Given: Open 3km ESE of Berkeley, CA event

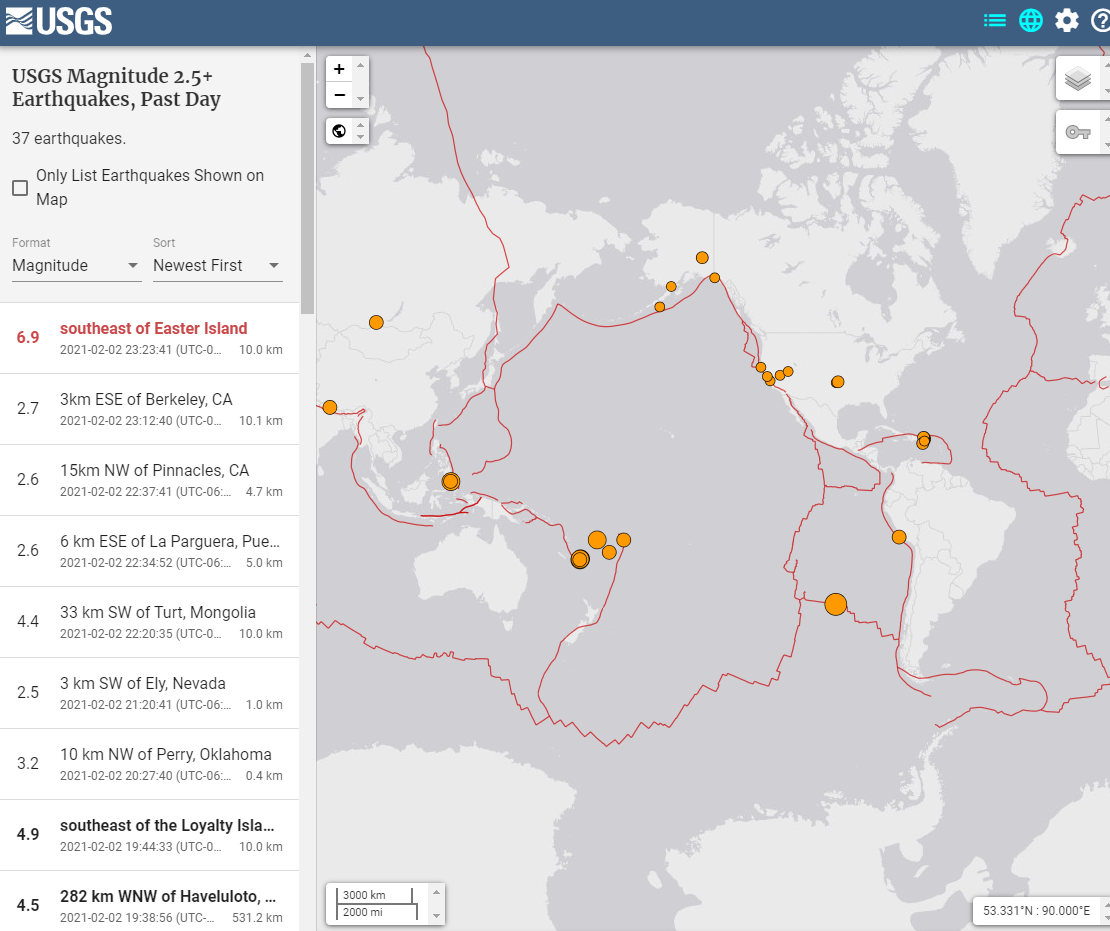Looking at the screenshot, I should (149, 409).
